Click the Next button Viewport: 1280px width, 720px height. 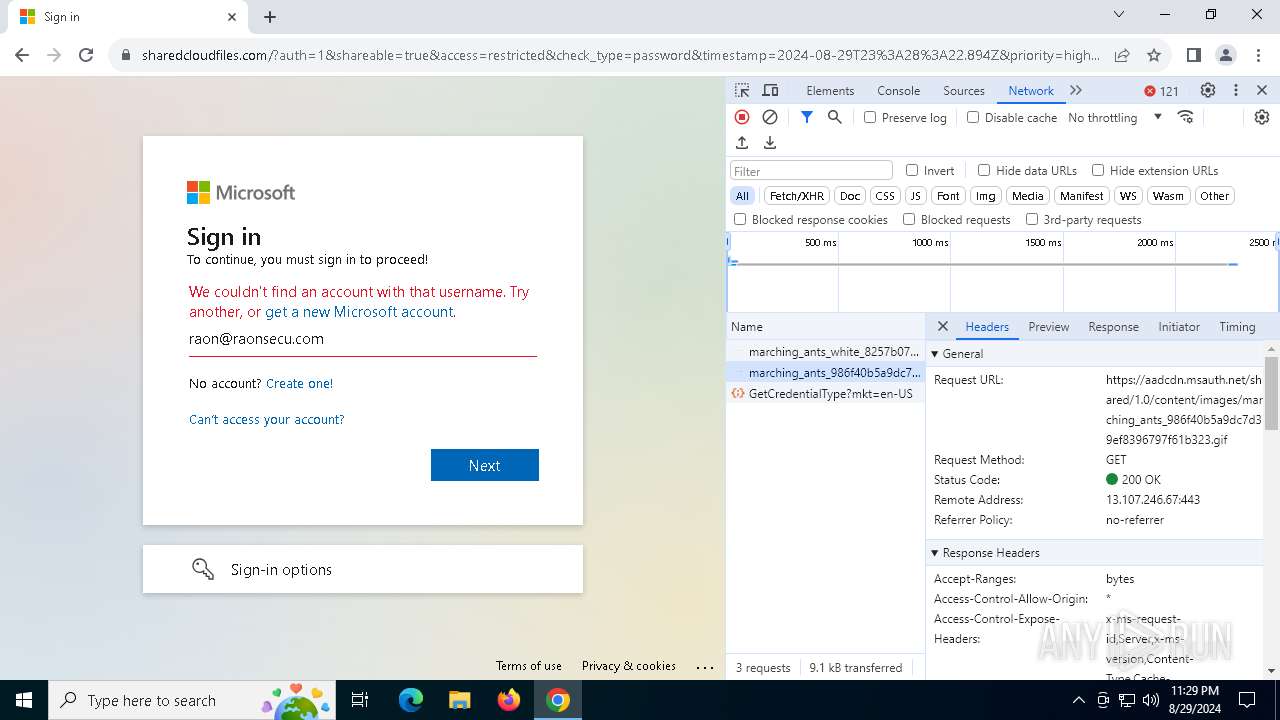[485, 465]
